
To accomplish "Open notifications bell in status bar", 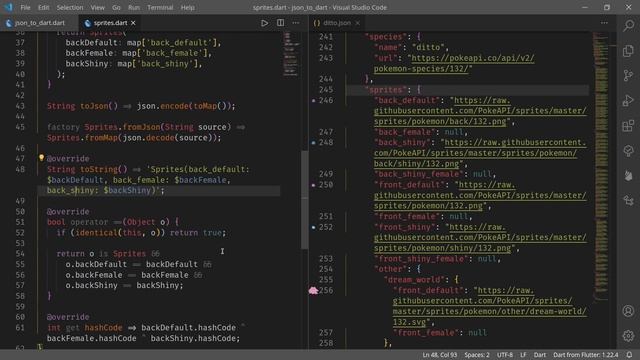I will point(629,355).
